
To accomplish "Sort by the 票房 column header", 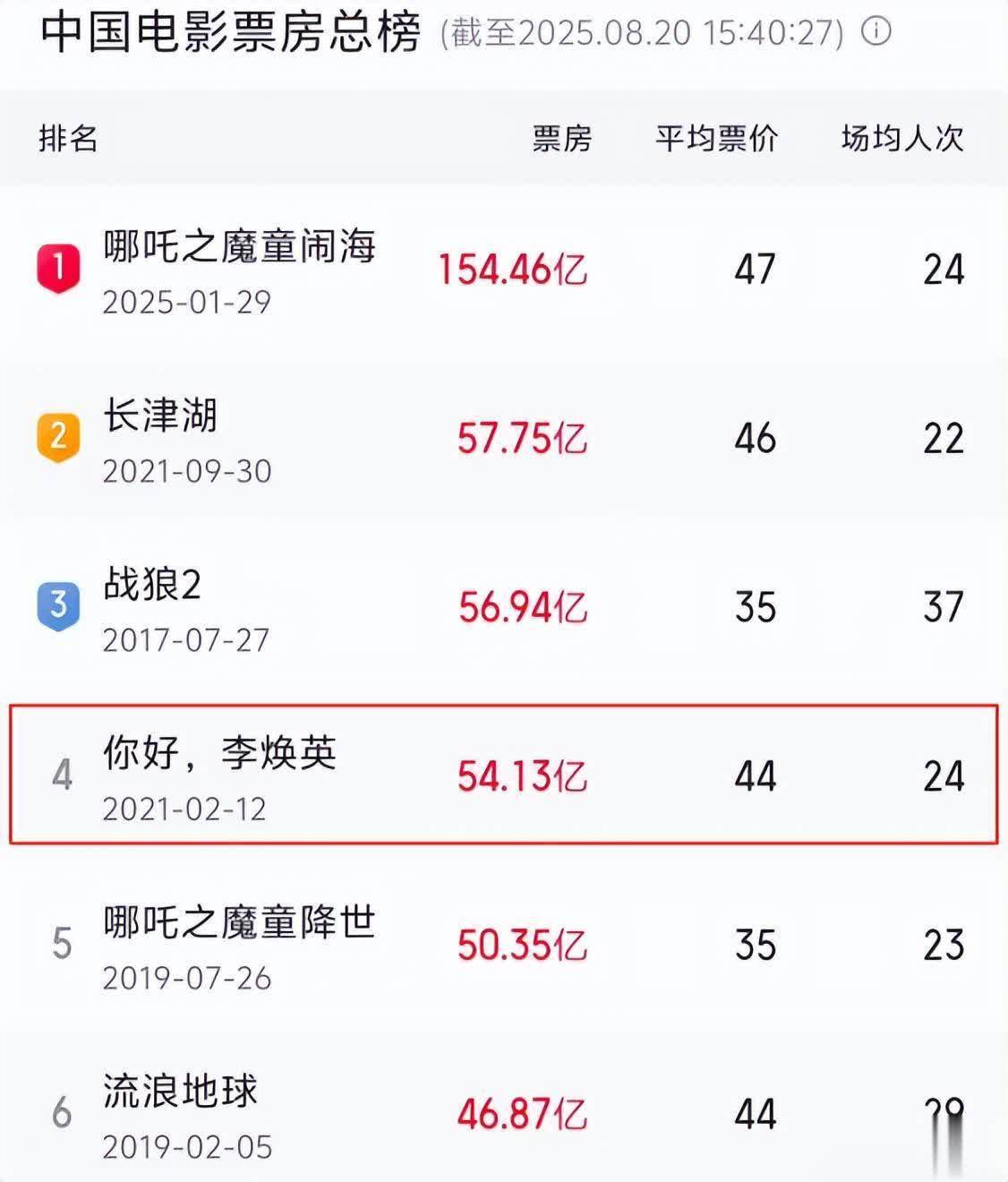I will pos(561,139).
